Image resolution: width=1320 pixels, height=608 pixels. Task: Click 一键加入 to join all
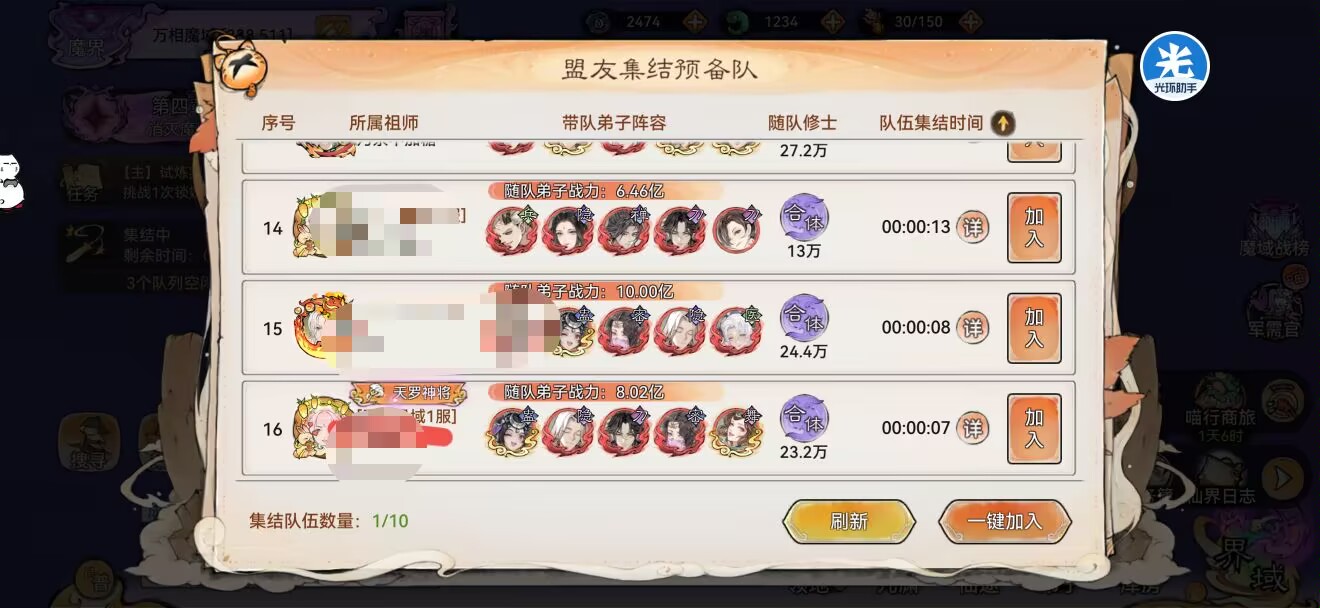click(1005, 521)
